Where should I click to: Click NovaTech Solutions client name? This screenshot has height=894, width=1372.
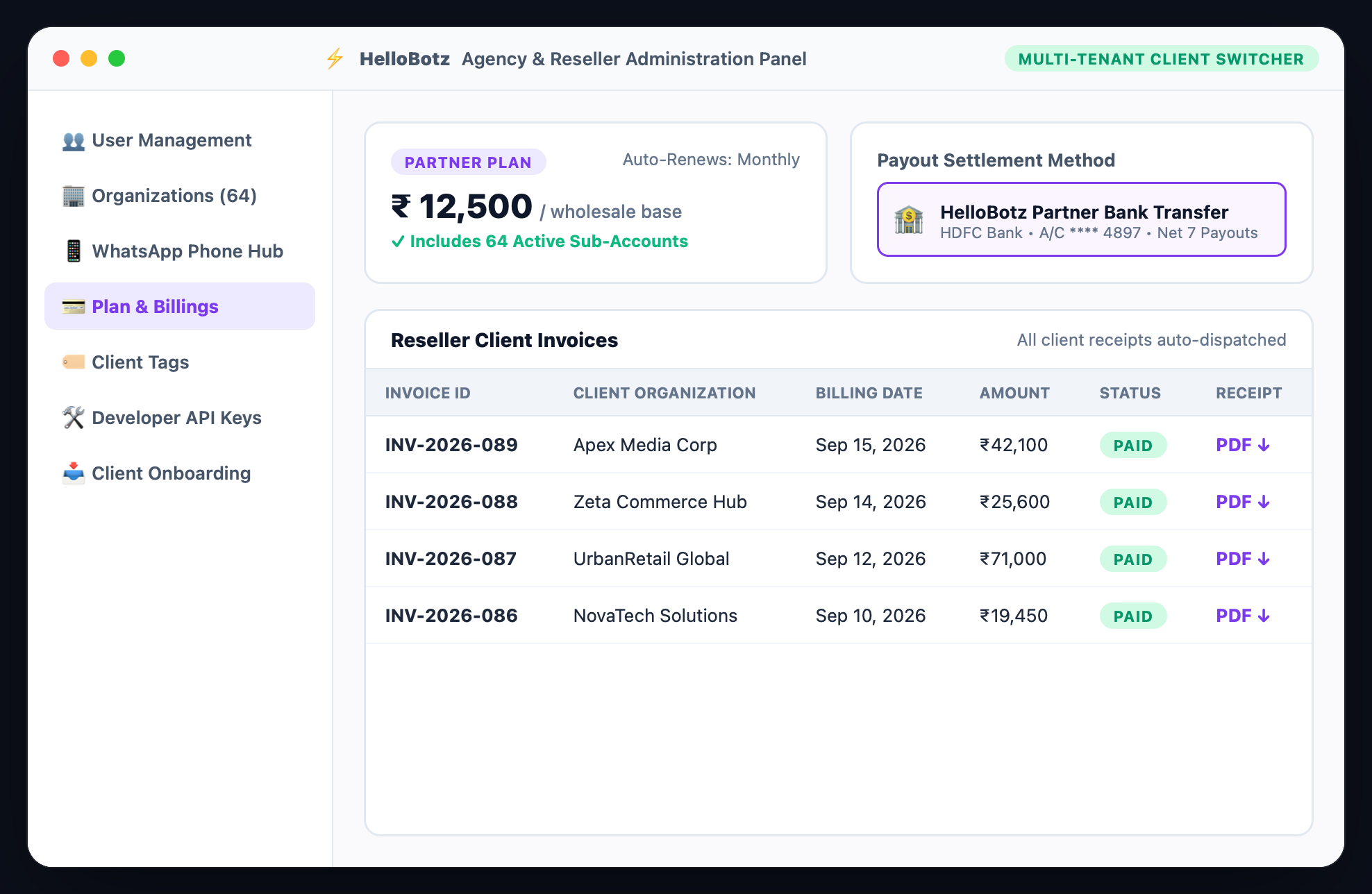pyautogui.click(x=655, y=616)
